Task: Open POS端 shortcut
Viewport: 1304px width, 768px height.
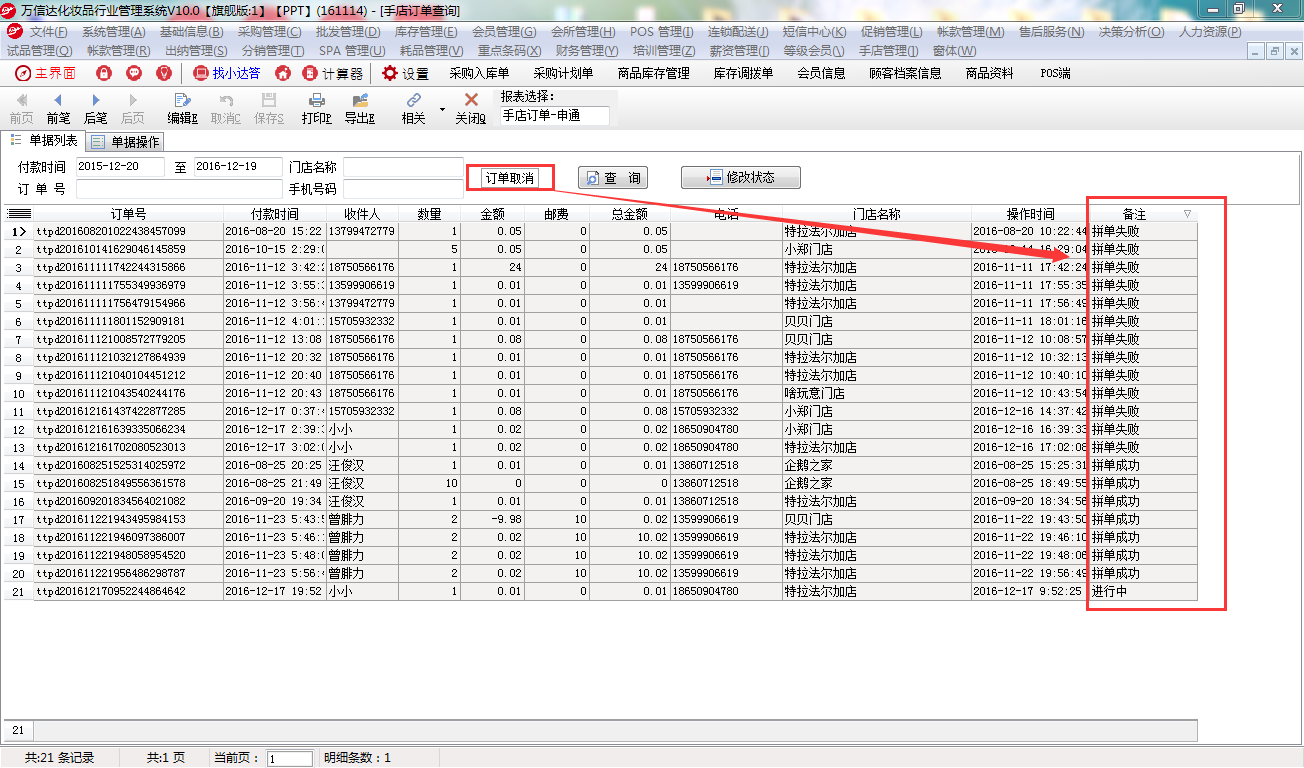Action: coord(1055,73)
